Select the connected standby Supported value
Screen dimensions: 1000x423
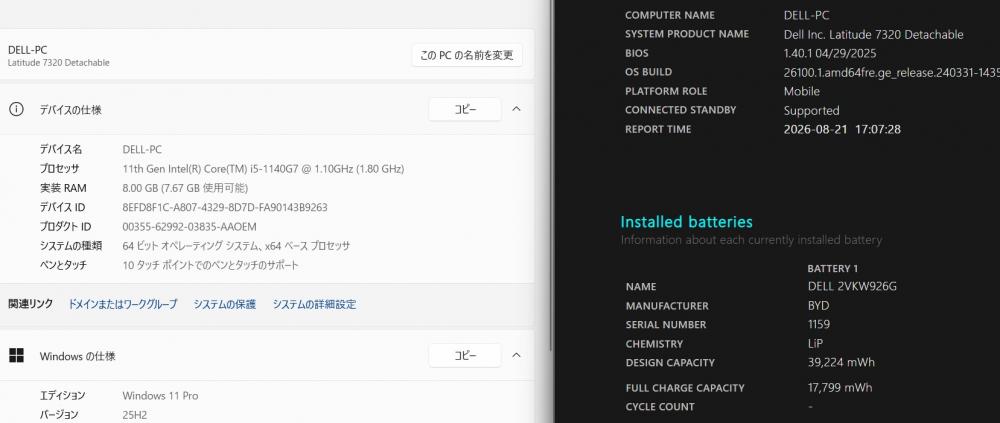(x=811, y=110)
